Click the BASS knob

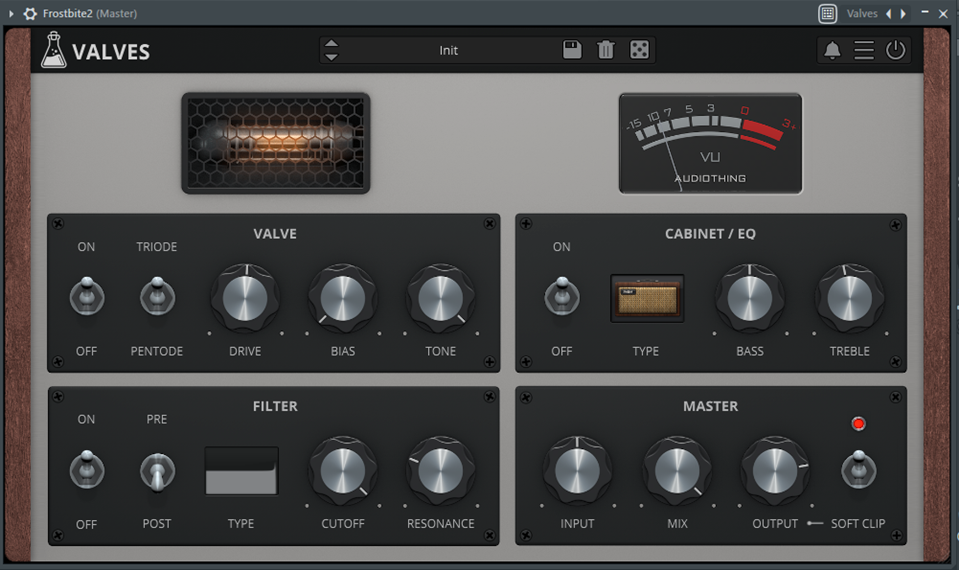point(750,298)
